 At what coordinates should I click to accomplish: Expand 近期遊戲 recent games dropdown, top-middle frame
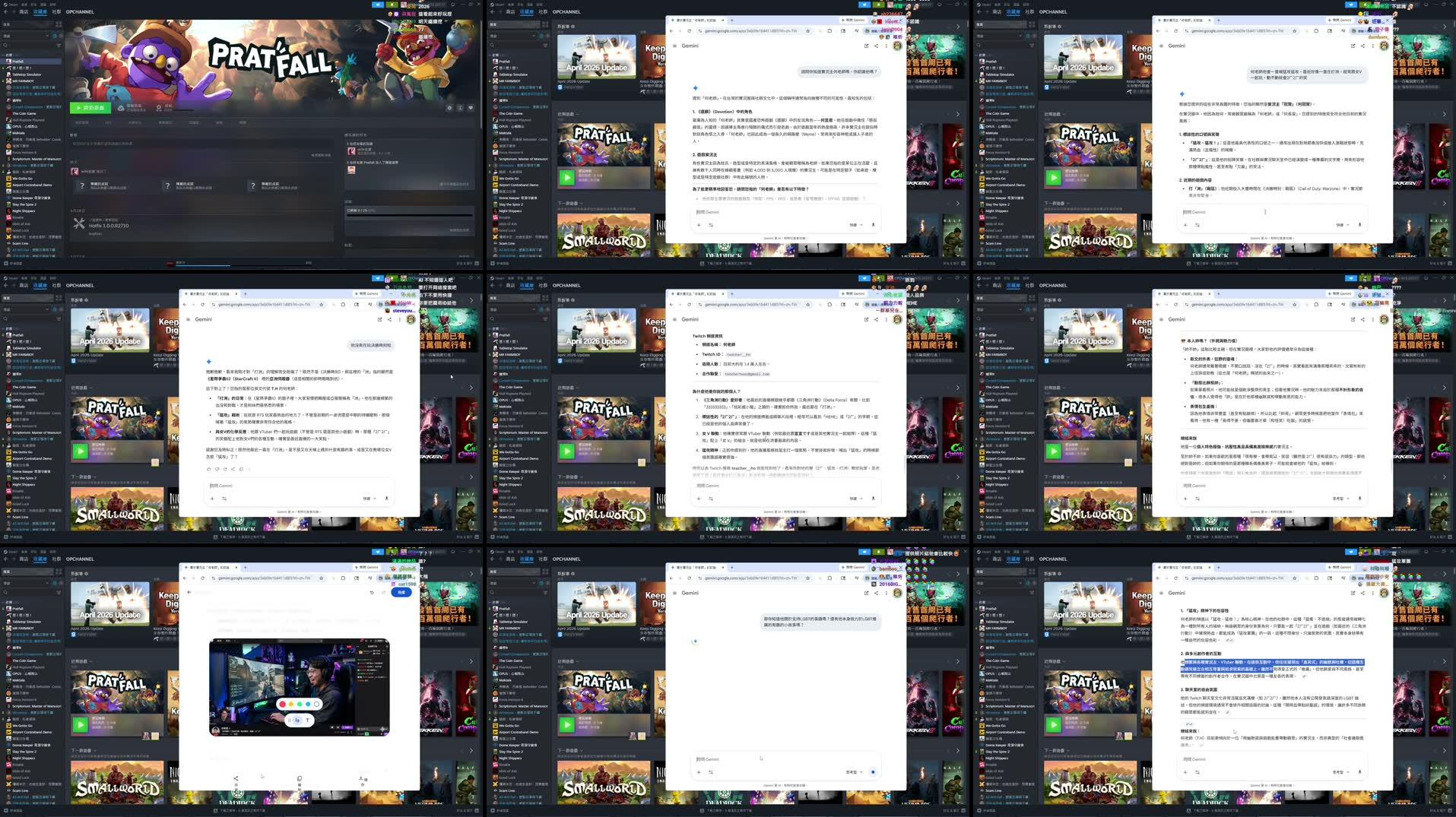tap(566, 115)
